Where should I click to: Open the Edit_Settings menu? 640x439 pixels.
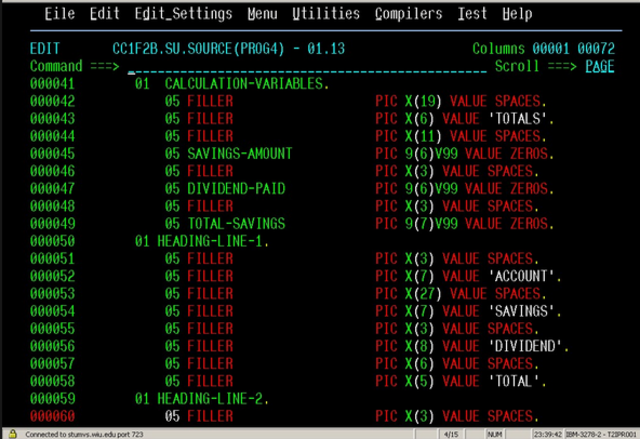(x=183, y=14)
